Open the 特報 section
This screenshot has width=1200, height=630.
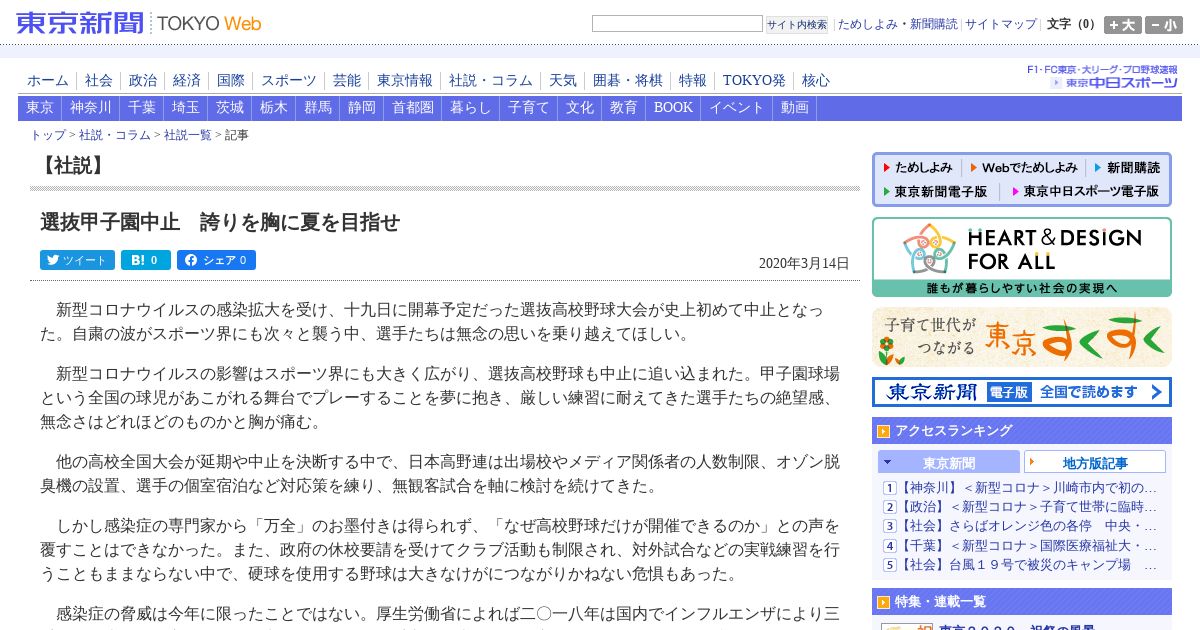point(693,81)
